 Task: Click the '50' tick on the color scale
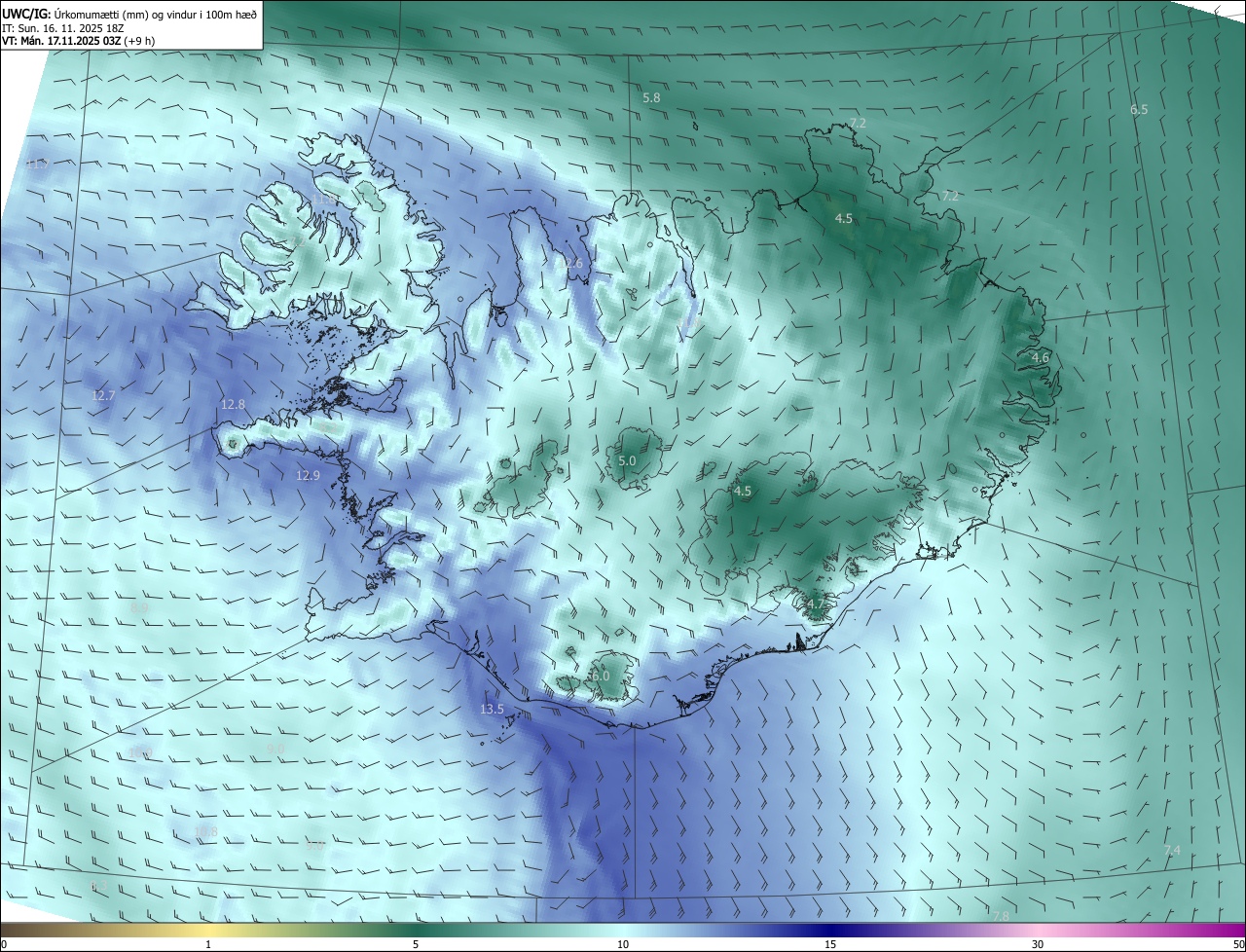tap(1238, 944)
